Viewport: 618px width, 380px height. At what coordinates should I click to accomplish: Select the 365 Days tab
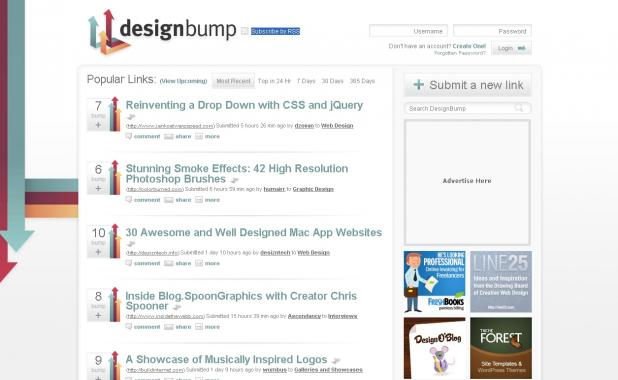(362, 81)
